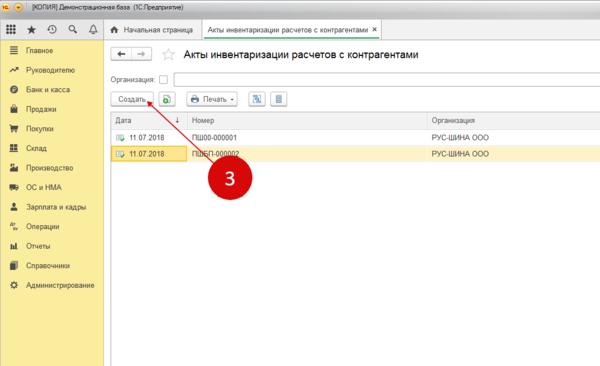The height and width of the screenshot is (366, 600).
Task: Open the search magnifier icon
Action: [x=72, y=29]
